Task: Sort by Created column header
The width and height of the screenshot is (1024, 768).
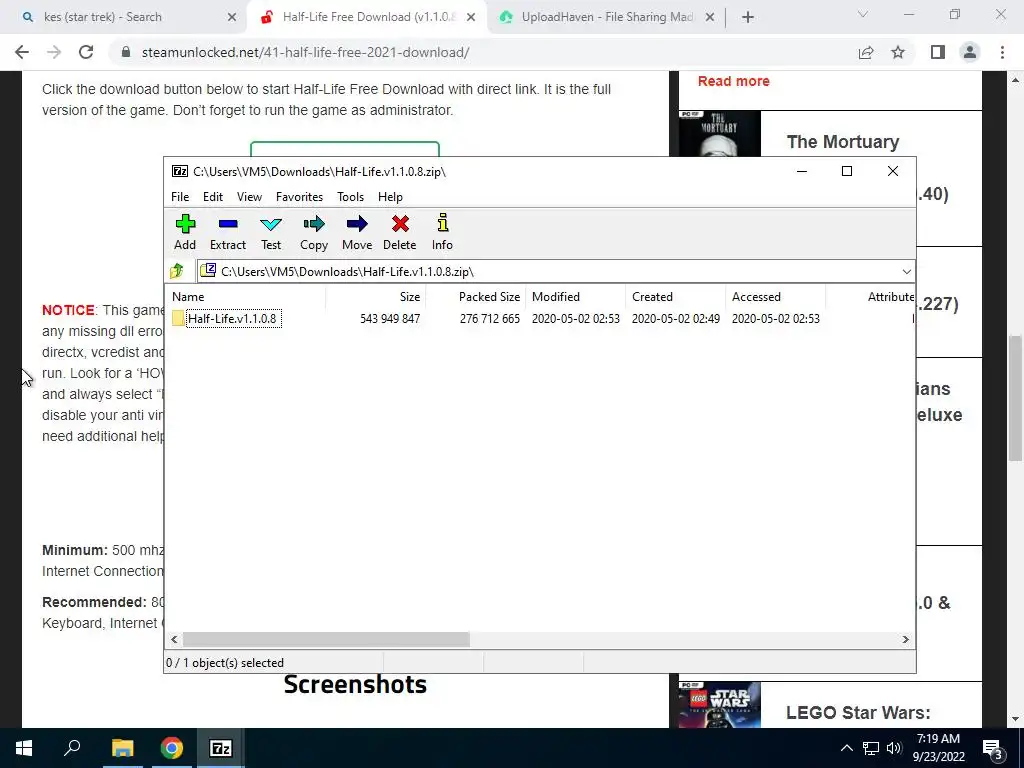Action: 675,296
